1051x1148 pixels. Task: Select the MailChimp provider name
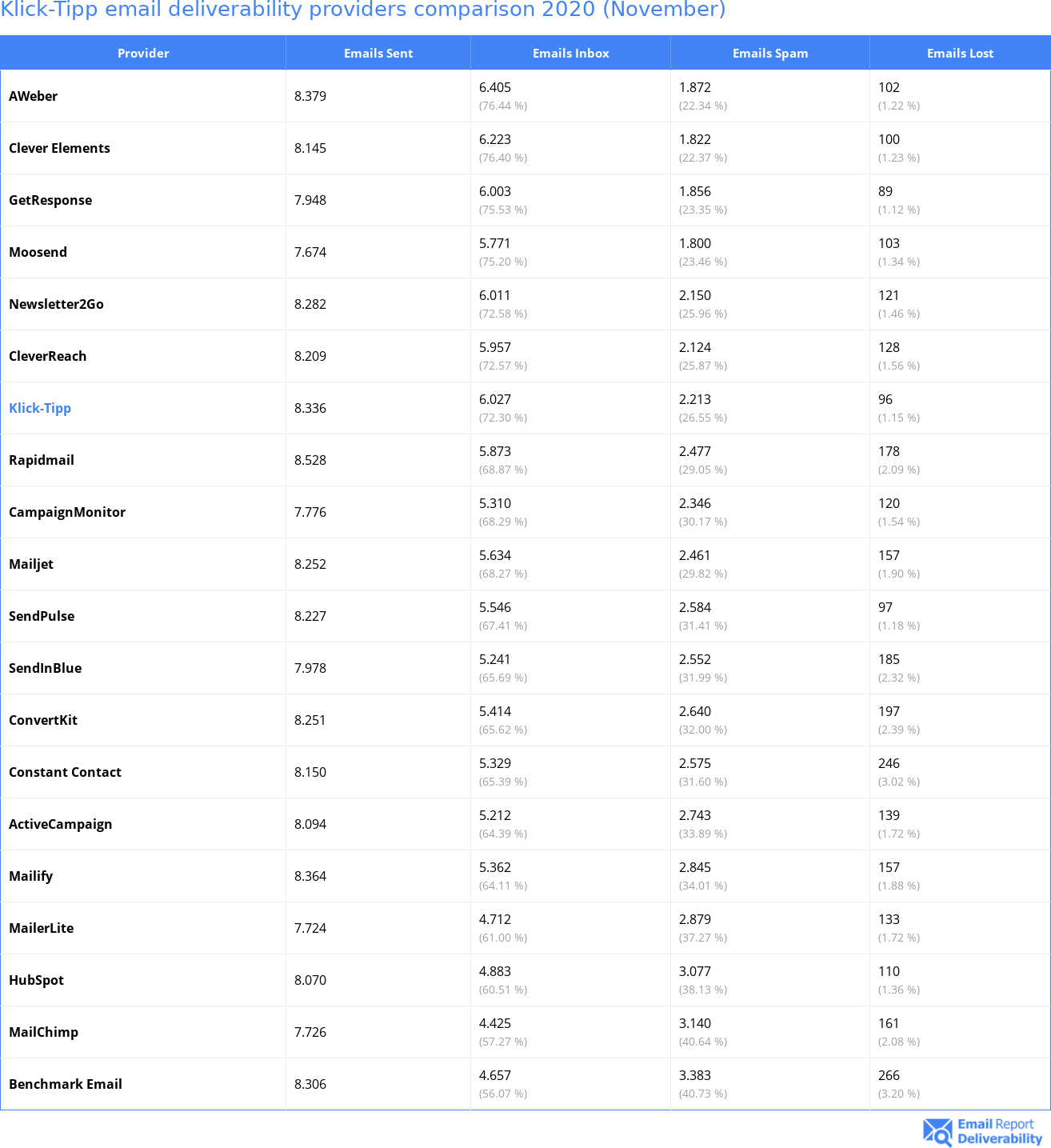click(x=43, y=1032)
